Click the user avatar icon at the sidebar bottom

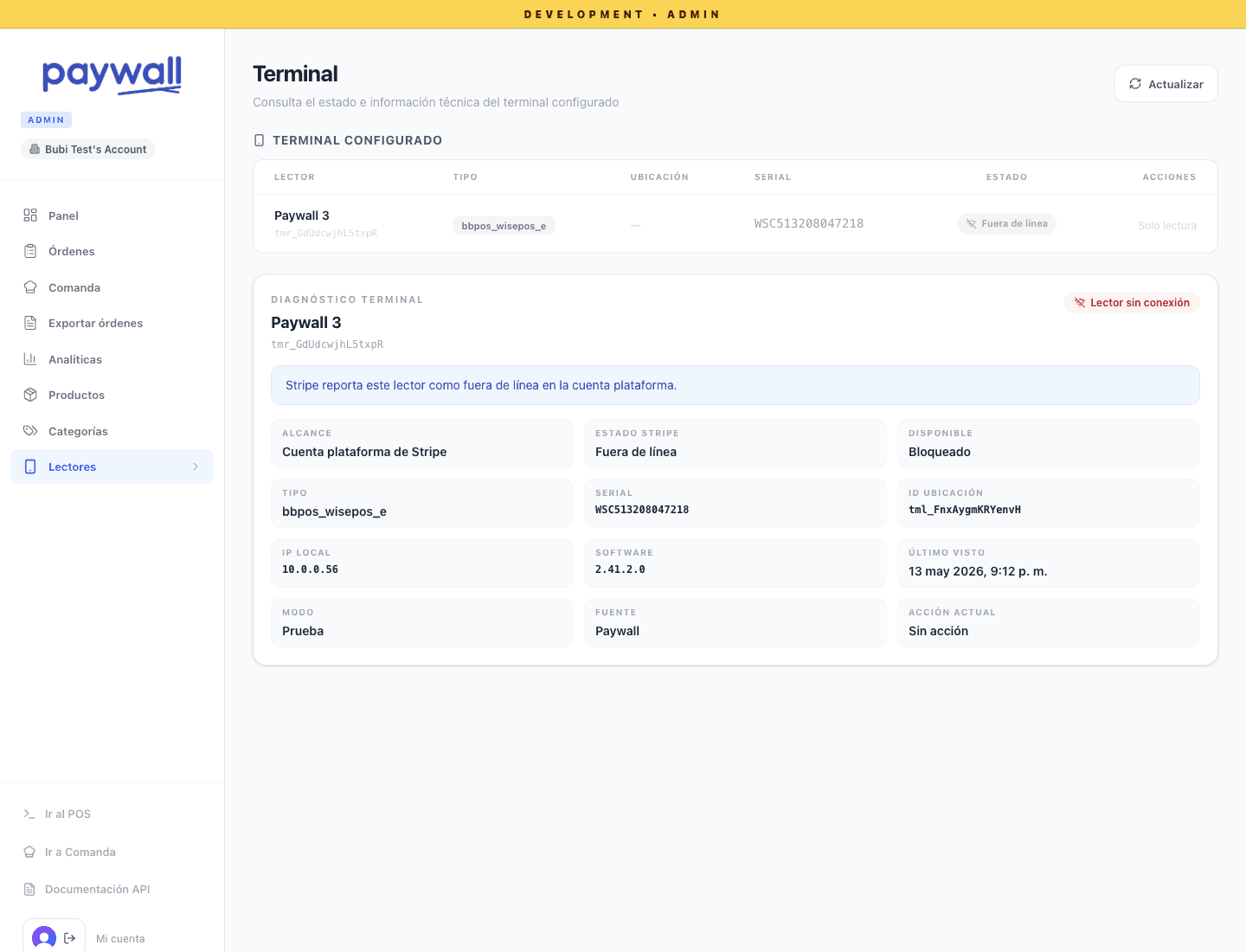coord(44,937)
